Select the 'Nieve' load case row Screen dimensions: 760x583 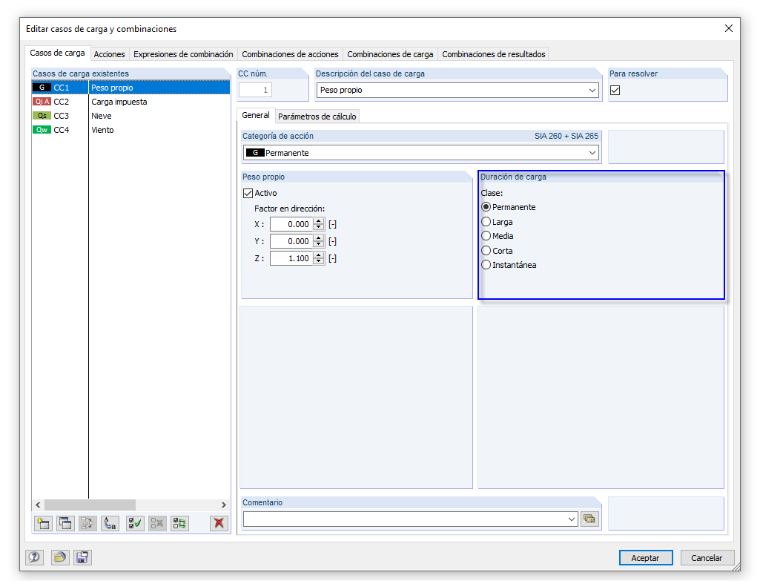click(x=131, y=116)
